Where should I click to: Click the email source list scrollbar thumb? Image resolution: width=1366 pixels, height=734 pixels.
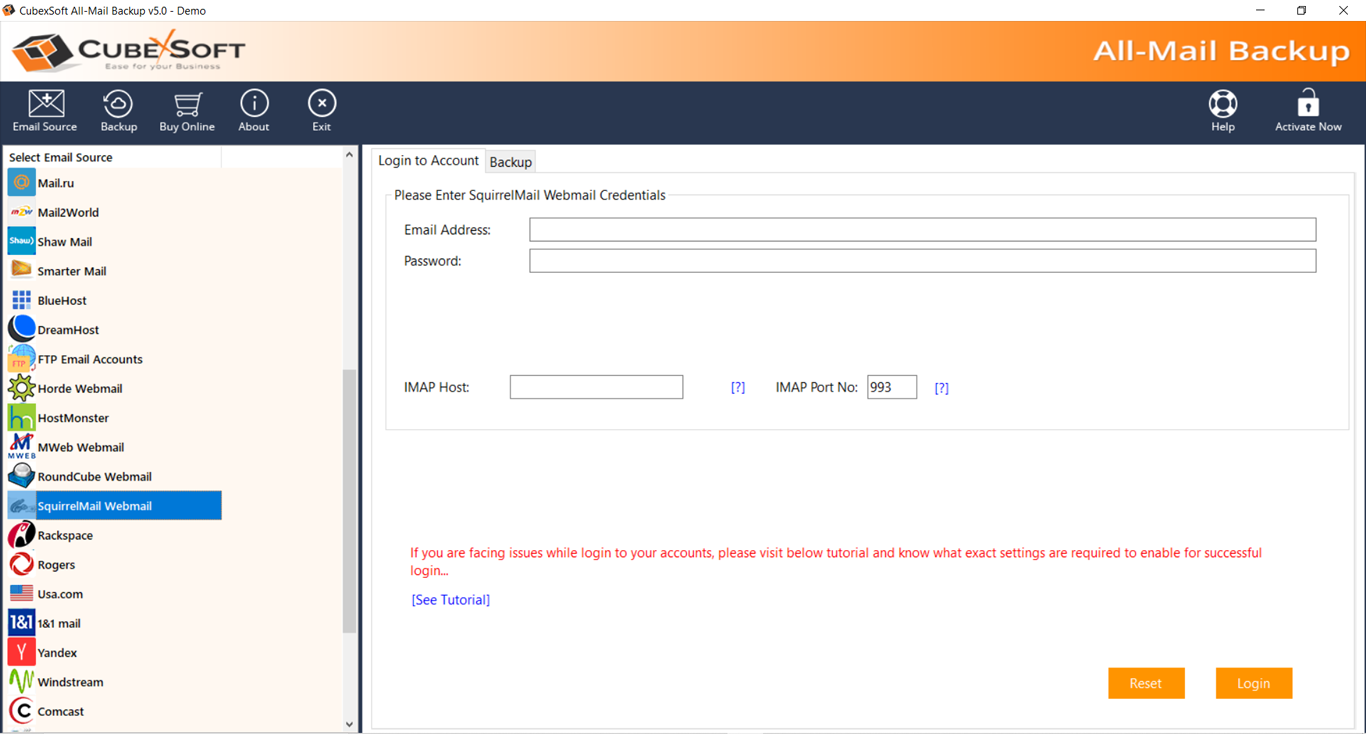pos(349,501)
